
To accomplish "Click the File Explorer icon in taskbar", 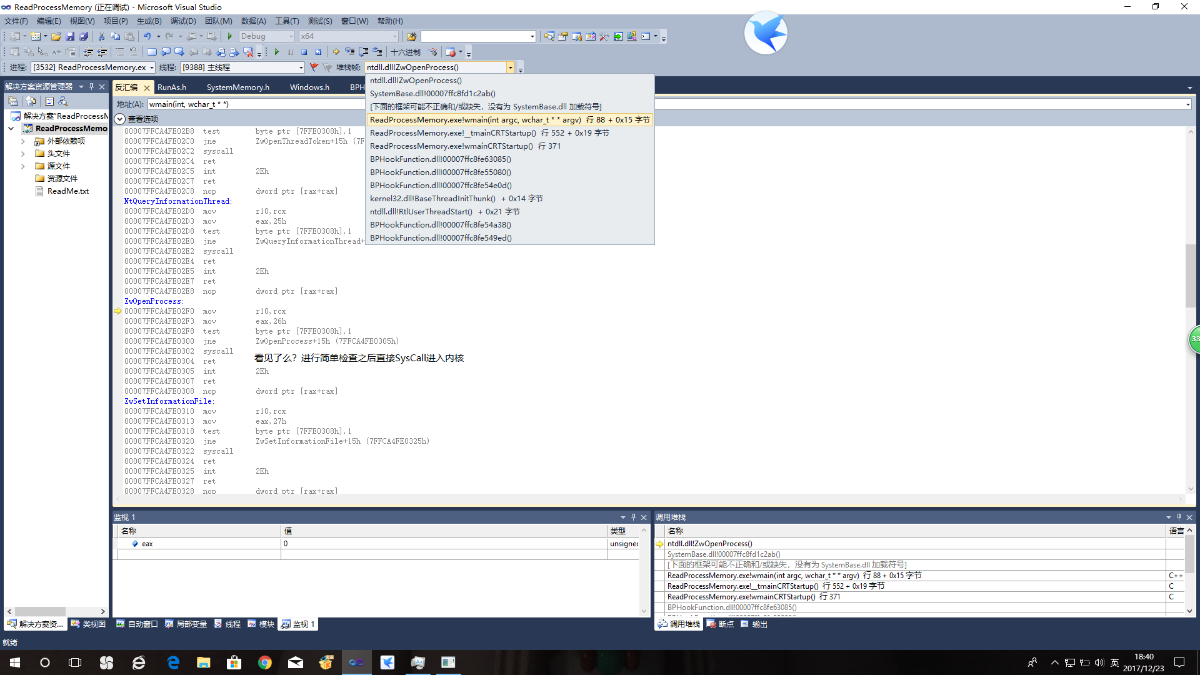I will [203, 662].
